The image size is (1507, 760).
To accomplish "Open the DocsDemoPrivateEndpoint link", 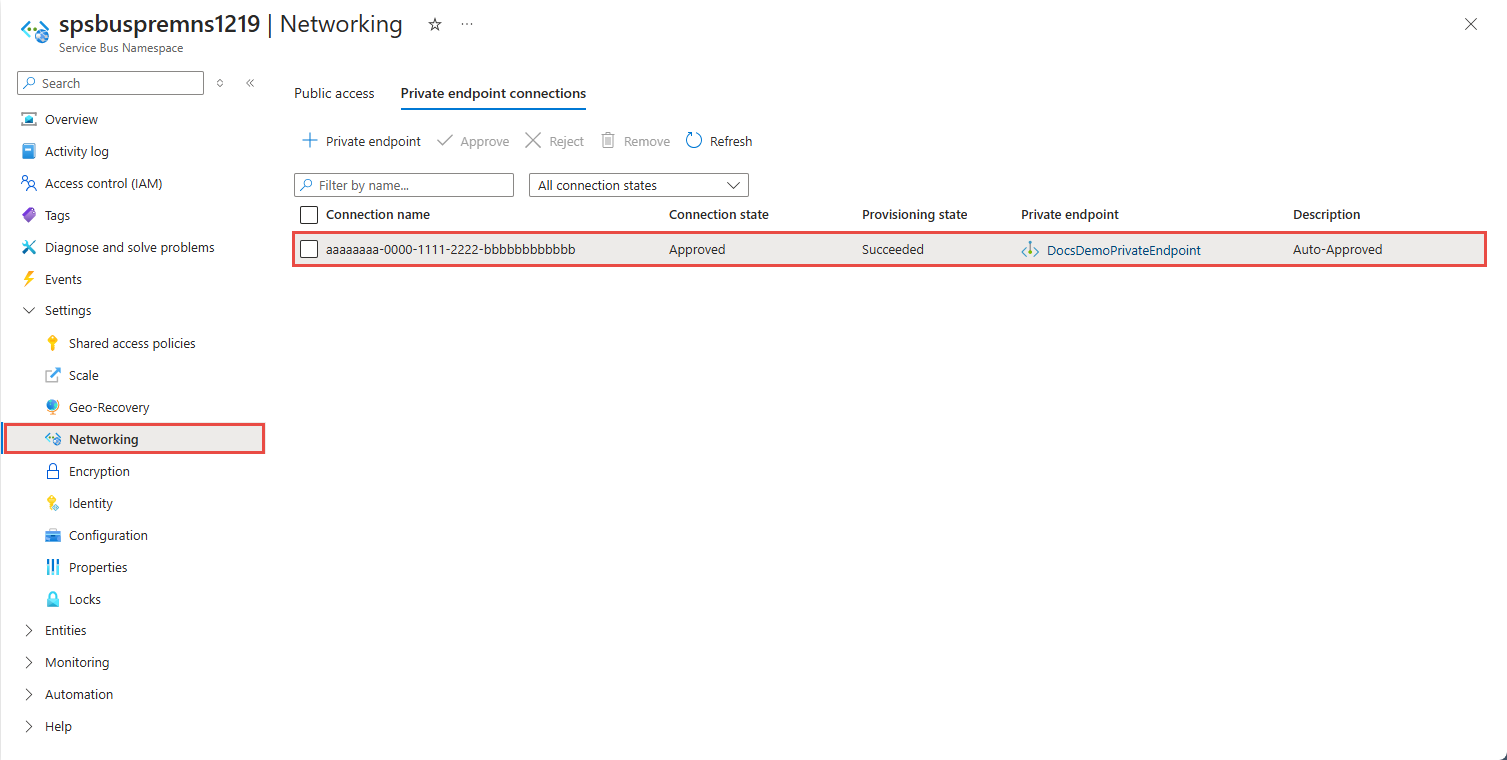I will pyautogui.click(x=1123, y=250).
